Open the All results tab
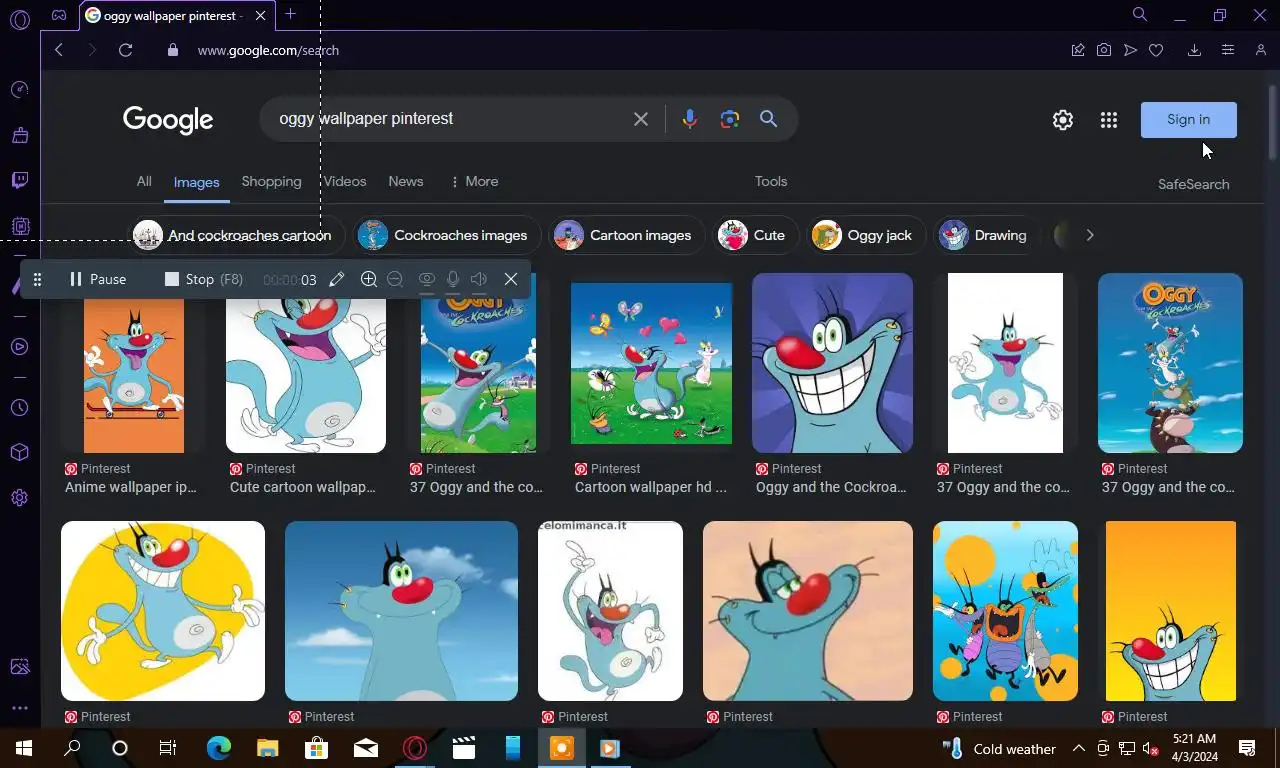 [x=144, y=181]
